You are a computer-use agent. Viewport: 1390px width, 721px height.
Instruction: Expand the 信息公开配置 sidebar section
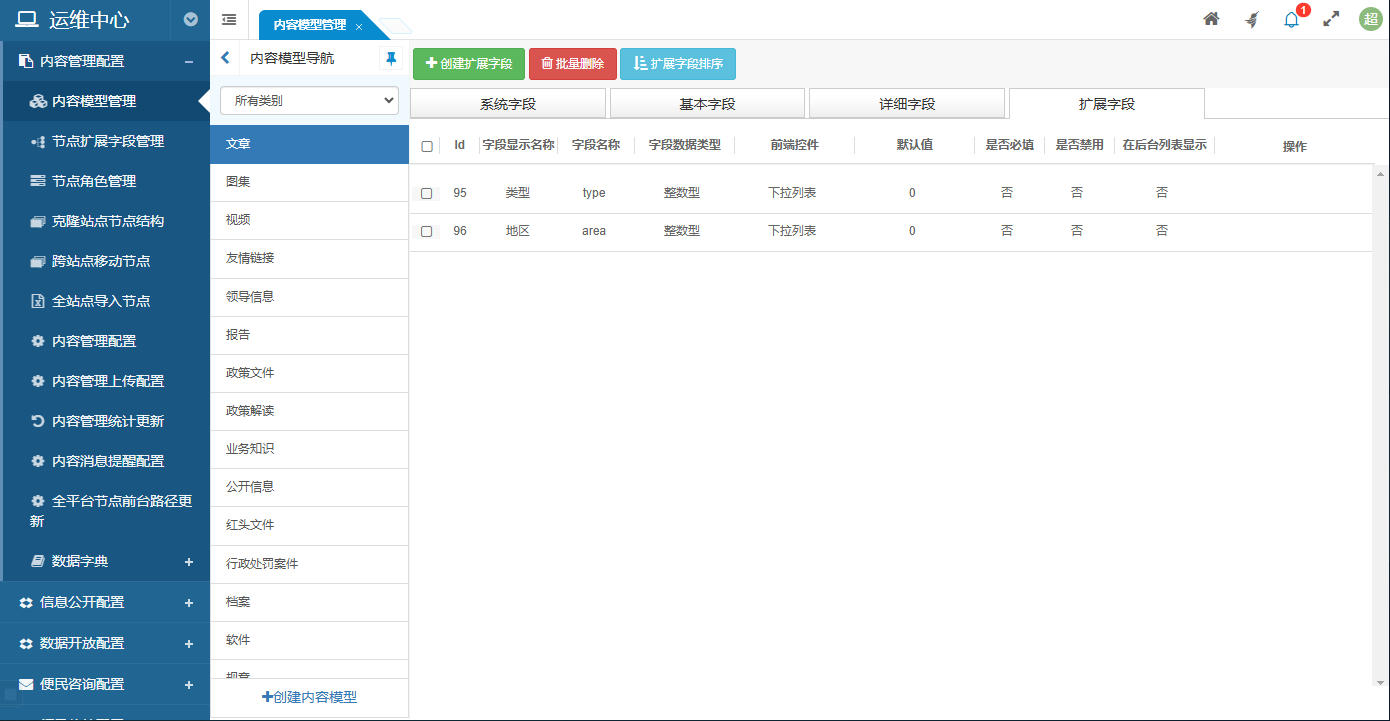coord(189,602)
